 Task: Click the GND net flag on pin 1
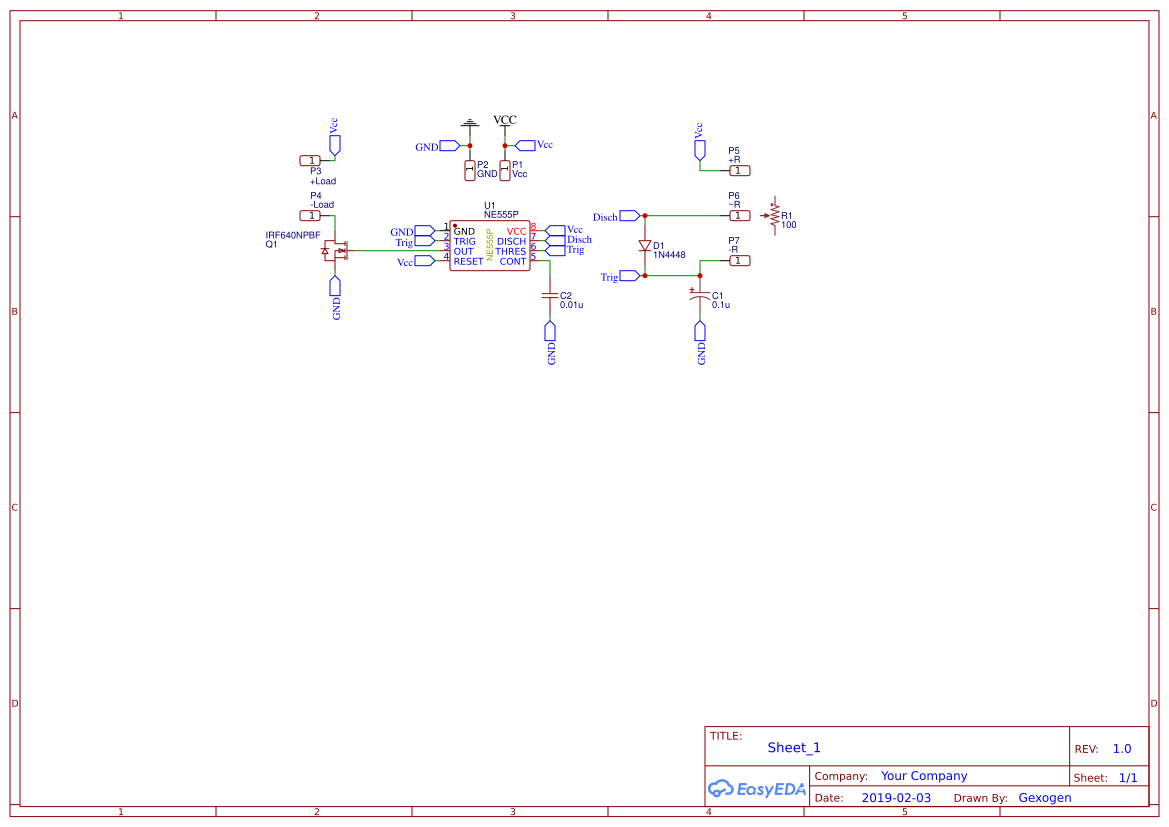click(423, 230)
